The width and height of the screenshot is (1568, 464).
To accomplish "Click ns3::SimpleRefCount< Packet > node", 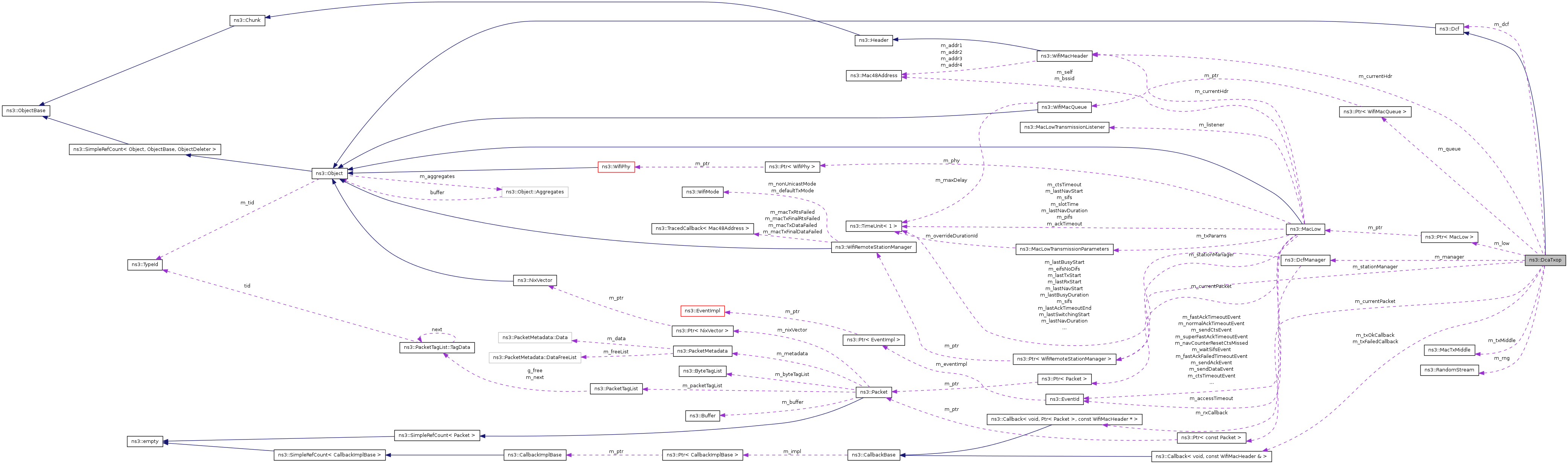I will click(437, 435).
